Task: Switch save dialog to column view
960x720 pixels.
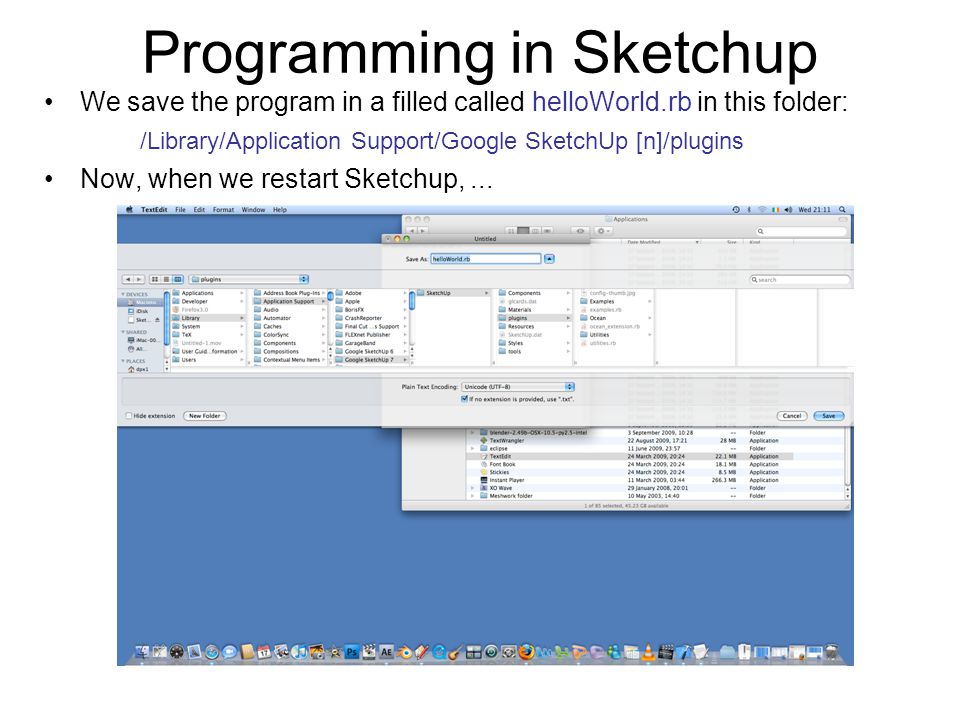Action: pos(178,279)
